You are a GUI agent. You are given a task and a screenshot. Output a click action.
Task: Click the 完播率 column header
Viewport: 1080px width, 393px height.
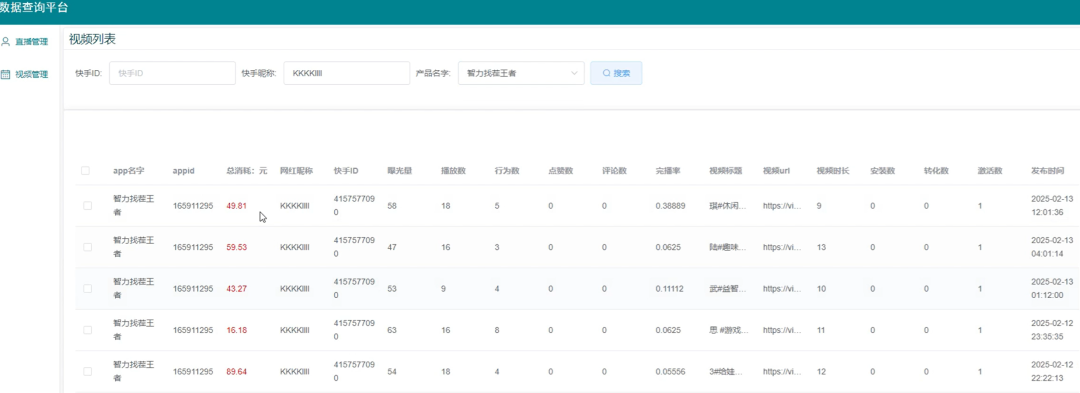pyautogui.click(x=668, y=171)
